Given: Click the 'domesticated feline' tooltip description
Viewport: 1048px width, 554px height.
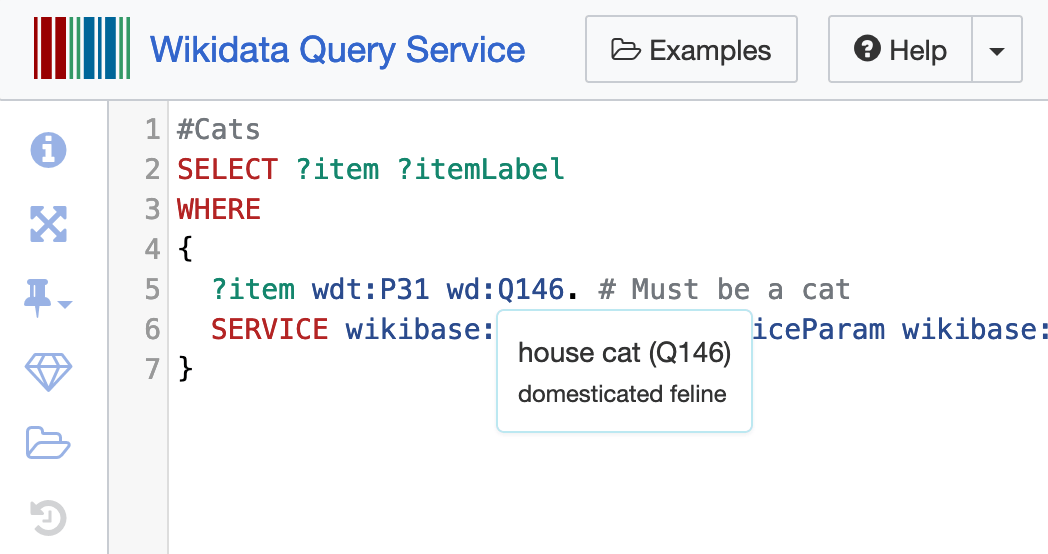Looking at the screenshot, I should point(622,394).
